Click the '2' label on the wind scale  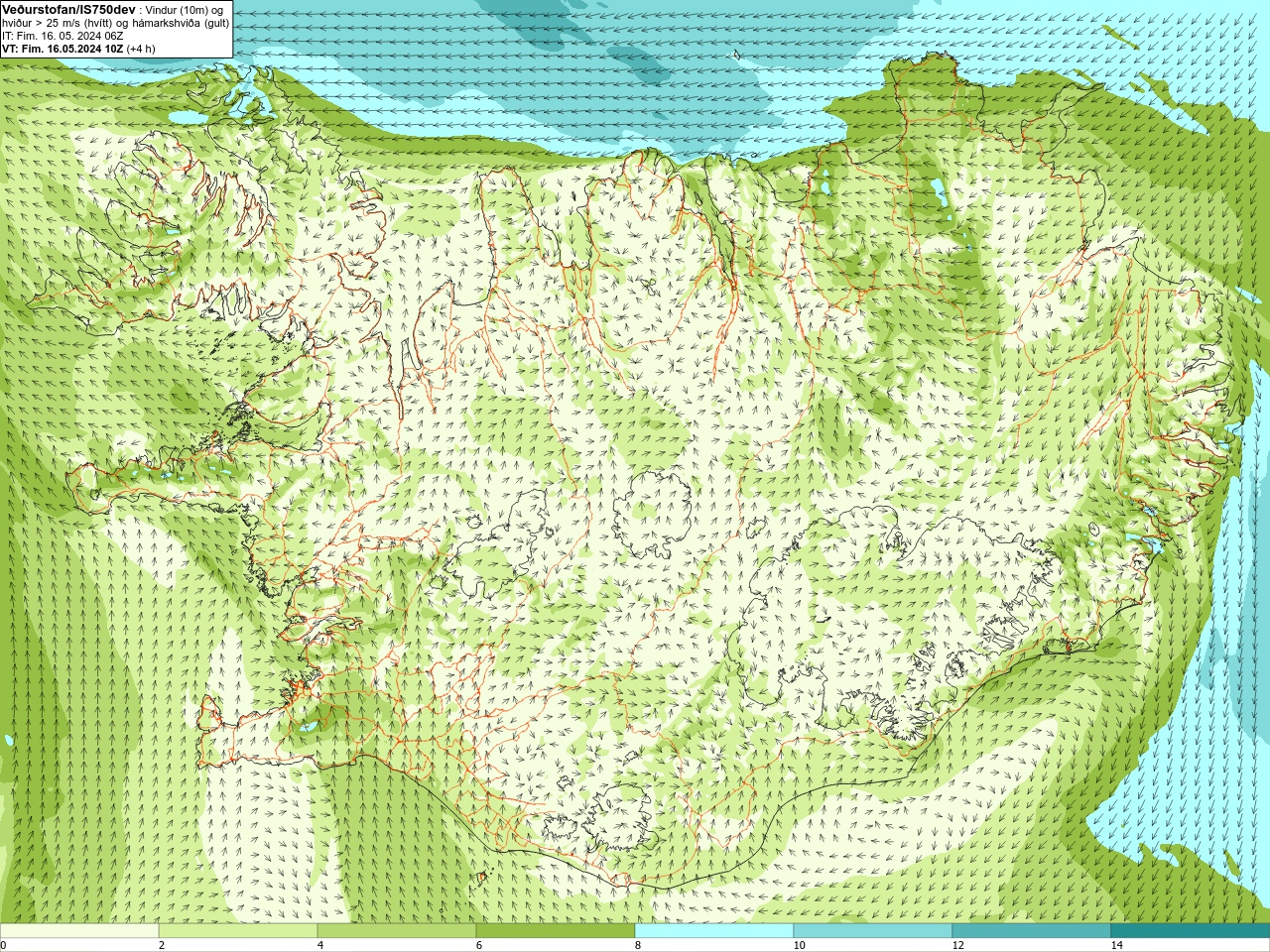(162, 945)
